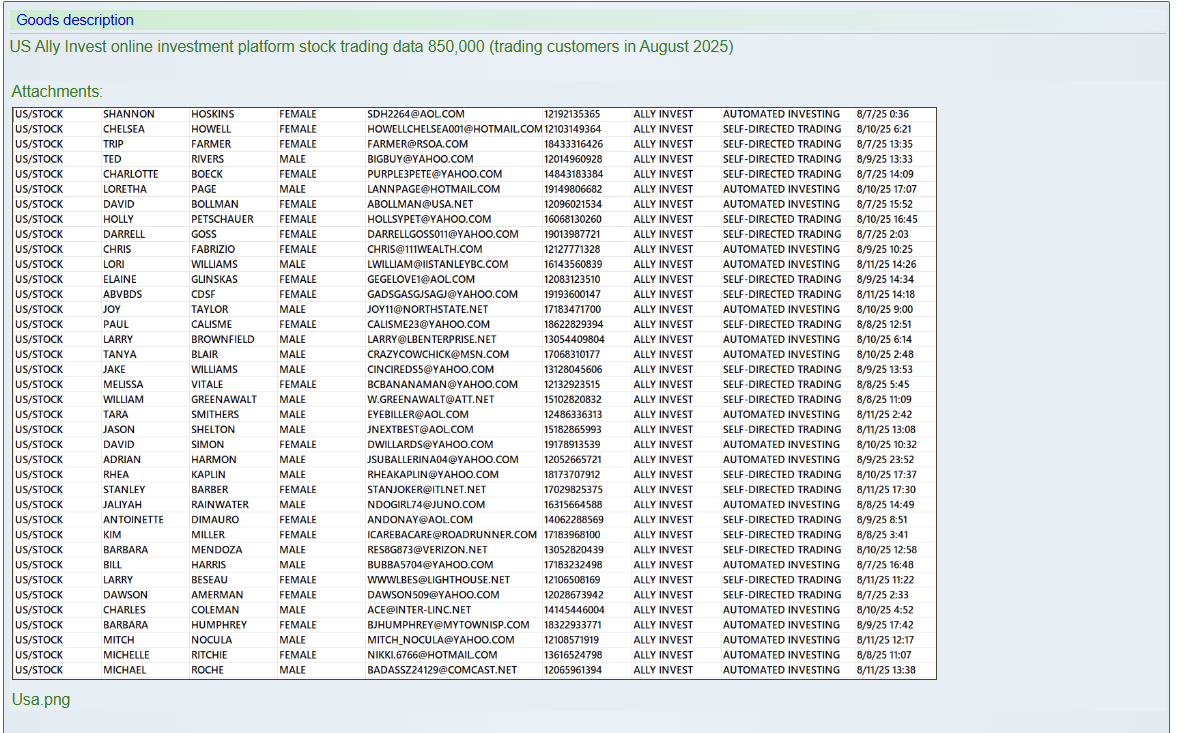The width and height of the screenshot is (1187, 733).
Task: Select the listing title about Ally Invest data
Action: [x=371, y=47]
